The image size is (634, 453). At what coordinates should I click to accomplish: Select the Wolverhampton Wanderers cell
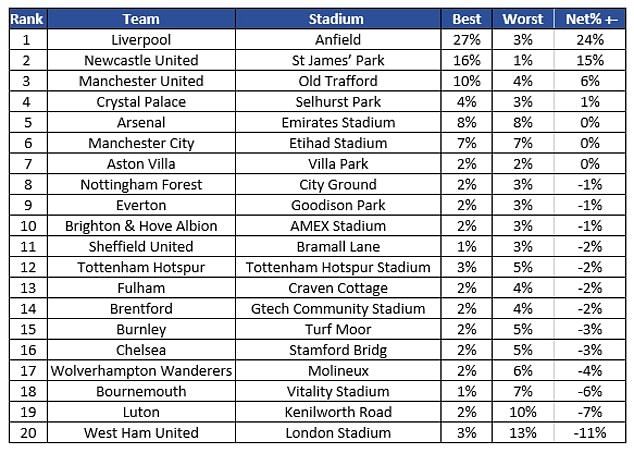point(140,371)
